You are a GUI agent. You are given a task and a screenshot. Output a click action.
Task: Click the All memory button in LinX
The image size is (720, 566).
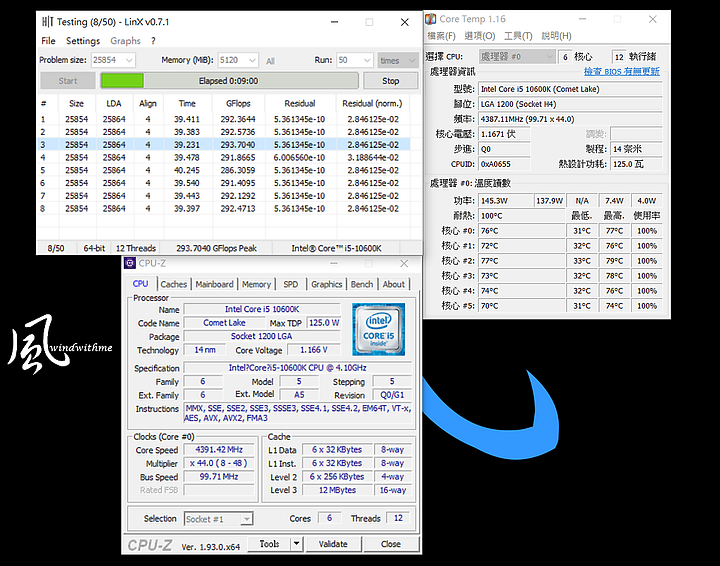tap(270, 61)
